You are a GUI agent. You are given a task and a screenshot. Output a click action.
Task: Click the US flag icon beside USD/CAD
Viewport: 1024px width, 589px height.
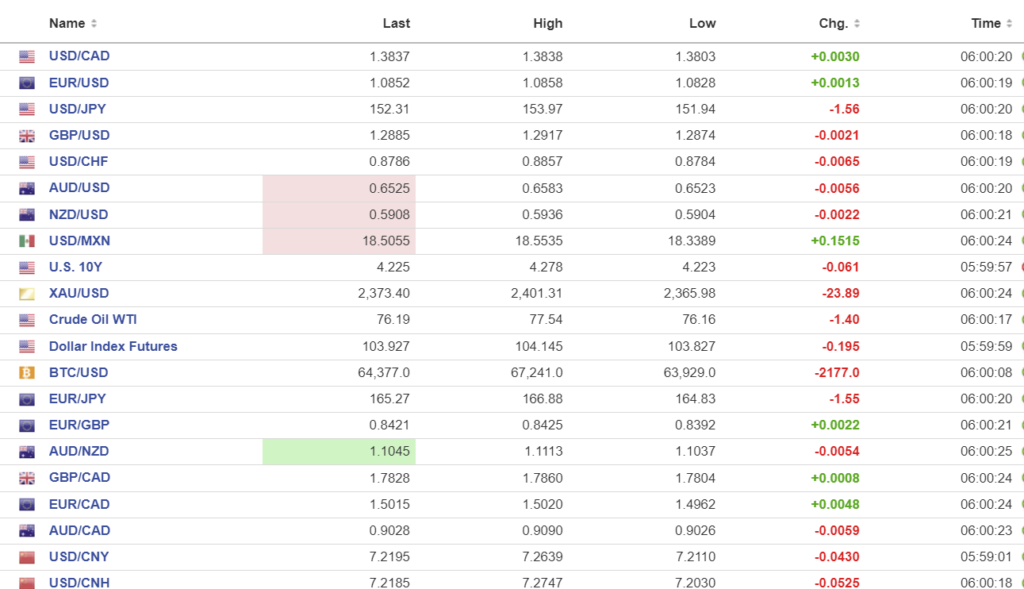[27, 57]
